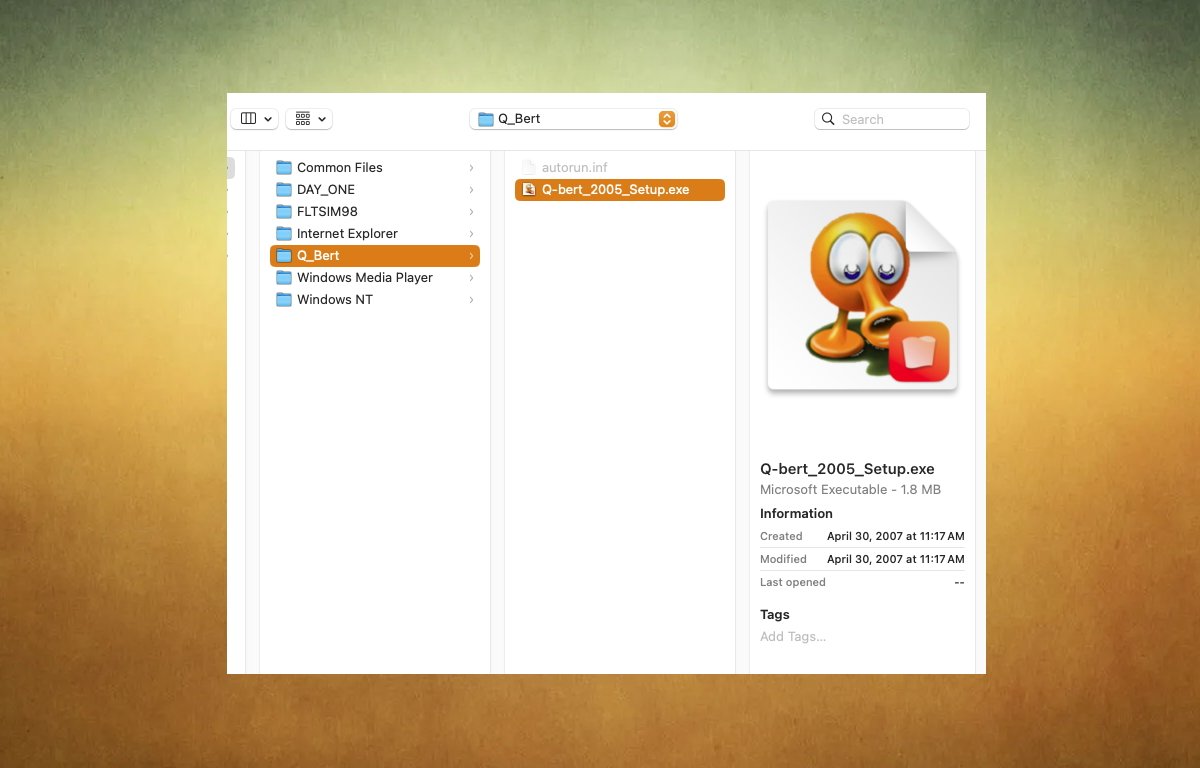The width and height of the screenshot is (1200, 768).
Task: Expand Common Files using its chevron
Action: tap(471, 167)
